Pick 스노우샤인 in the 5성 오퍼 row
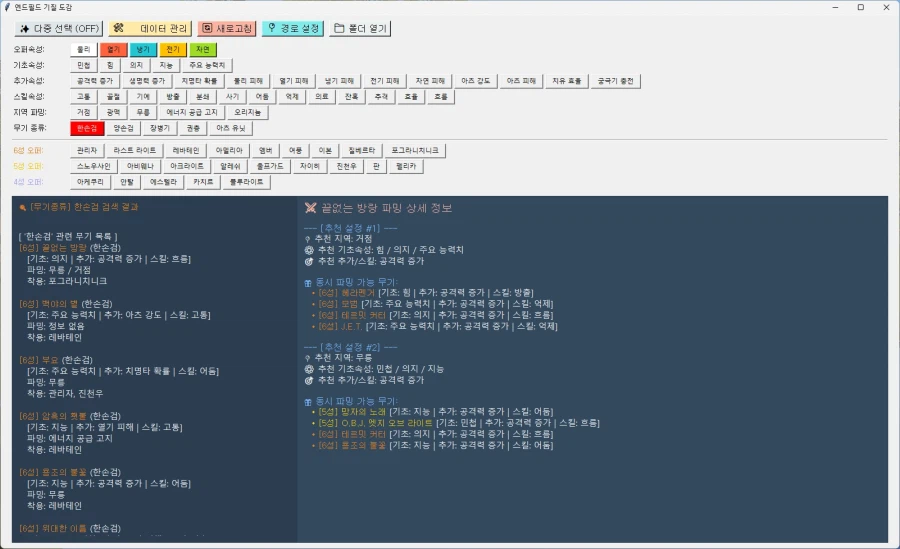900x549 pixels. (94, 166)
